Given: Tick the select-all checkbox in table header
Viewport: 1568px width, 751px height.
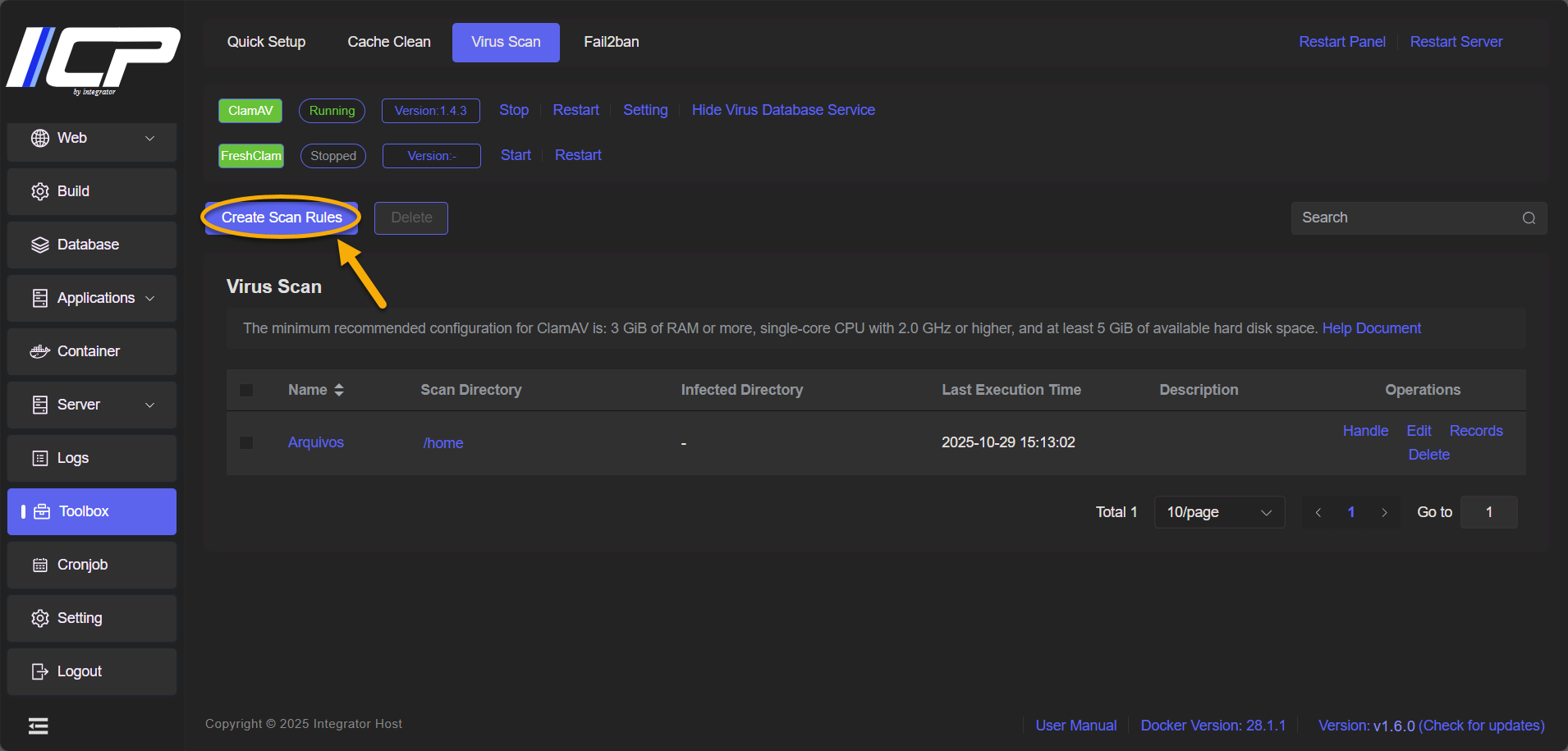Looking at the screenshot, I should click(x=246, y=390).
